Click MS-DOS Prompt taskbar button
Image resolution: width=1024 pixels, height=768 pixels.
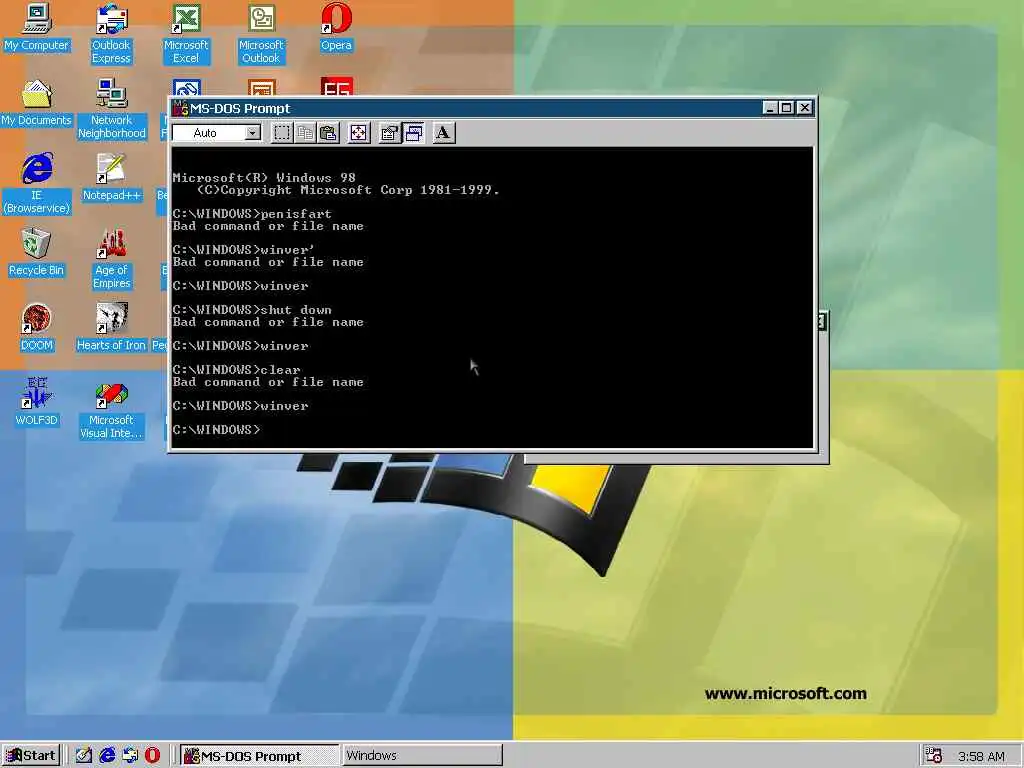pos(259,756)
